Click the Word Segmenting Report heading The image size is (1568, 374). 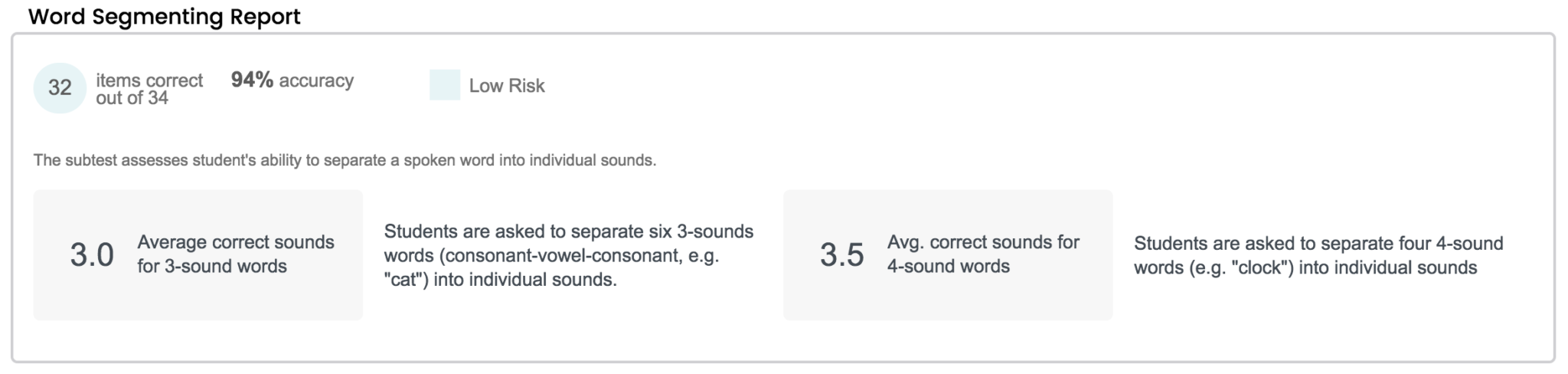(165, 16)
